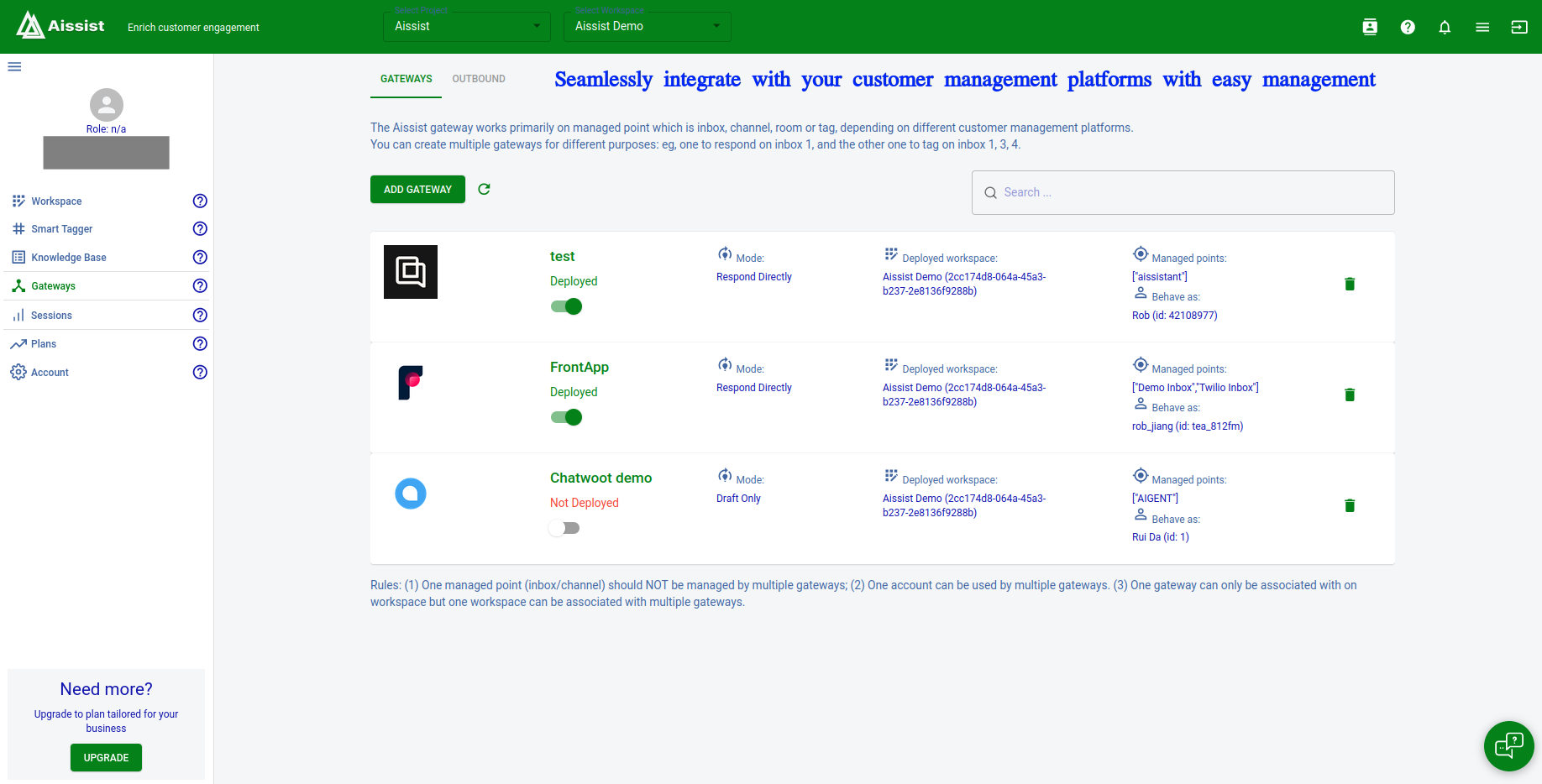The width and height of the screenshot is (1542, 784).
Task: Click the FrontApp logo icon
Action: click(x=411, y=383)
